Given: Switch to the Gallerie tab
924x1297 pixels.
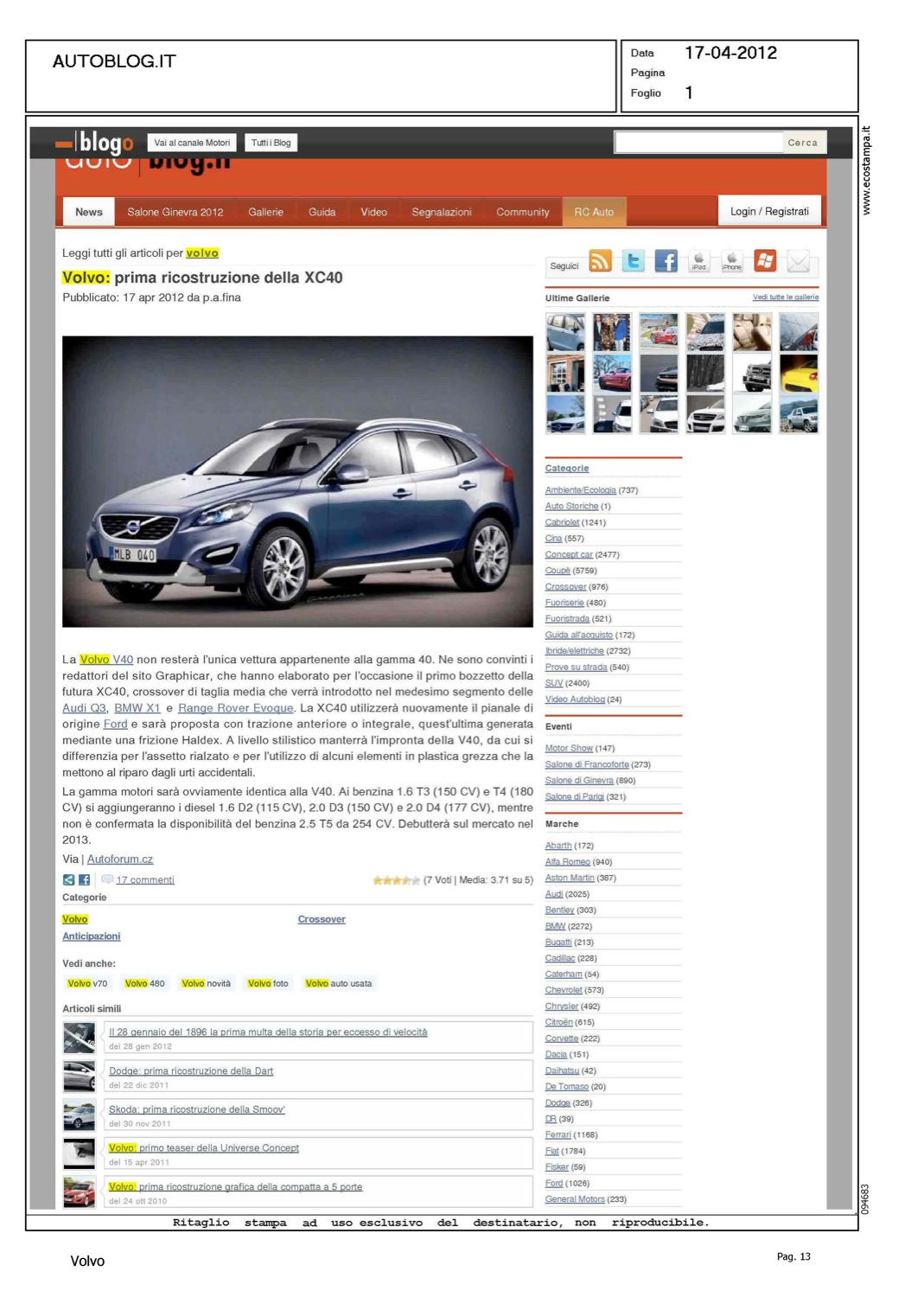Looking at the screenshot, I should coord(265,212).
